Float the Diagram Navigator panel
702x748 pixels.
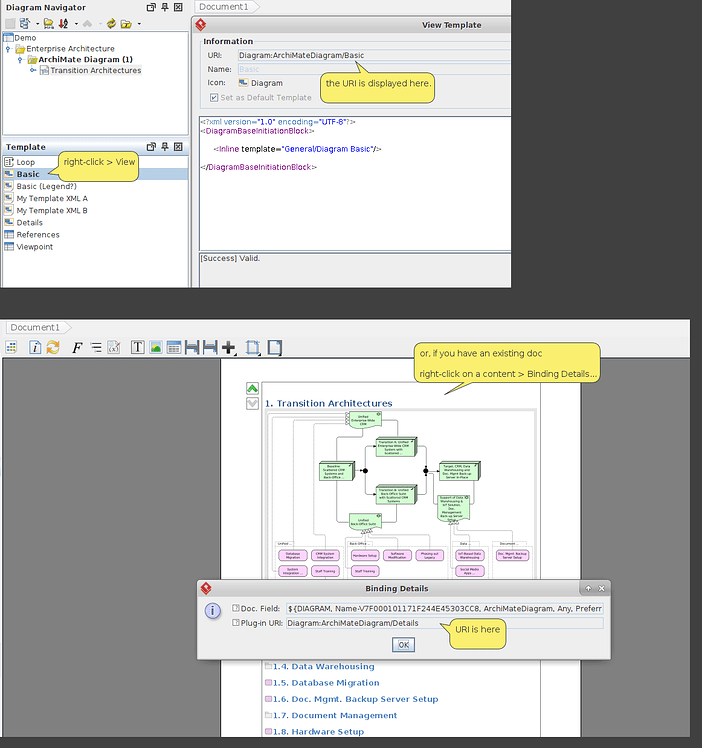coord(151,7)
